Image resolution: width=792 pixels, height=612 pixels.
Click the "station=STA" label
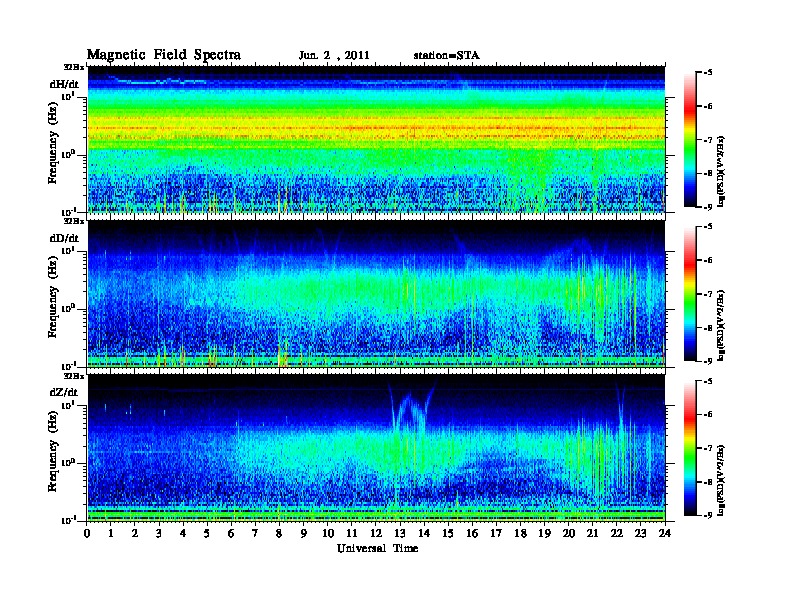click(447, 56)
